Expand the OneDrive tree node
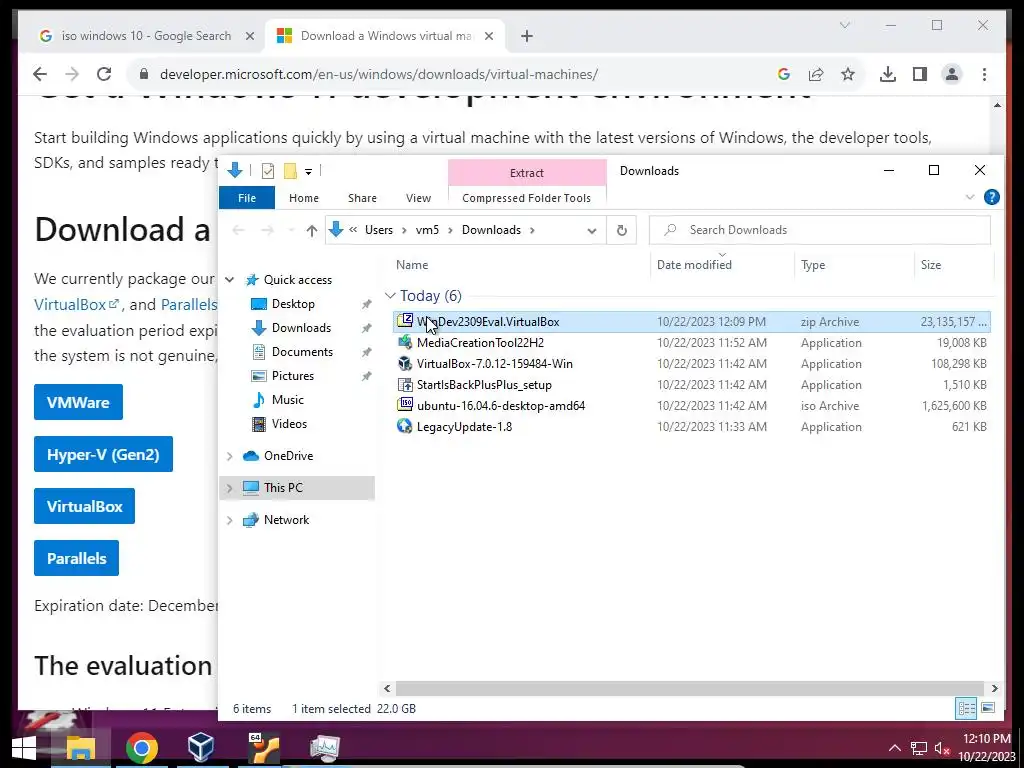 (x=229, y=456)
